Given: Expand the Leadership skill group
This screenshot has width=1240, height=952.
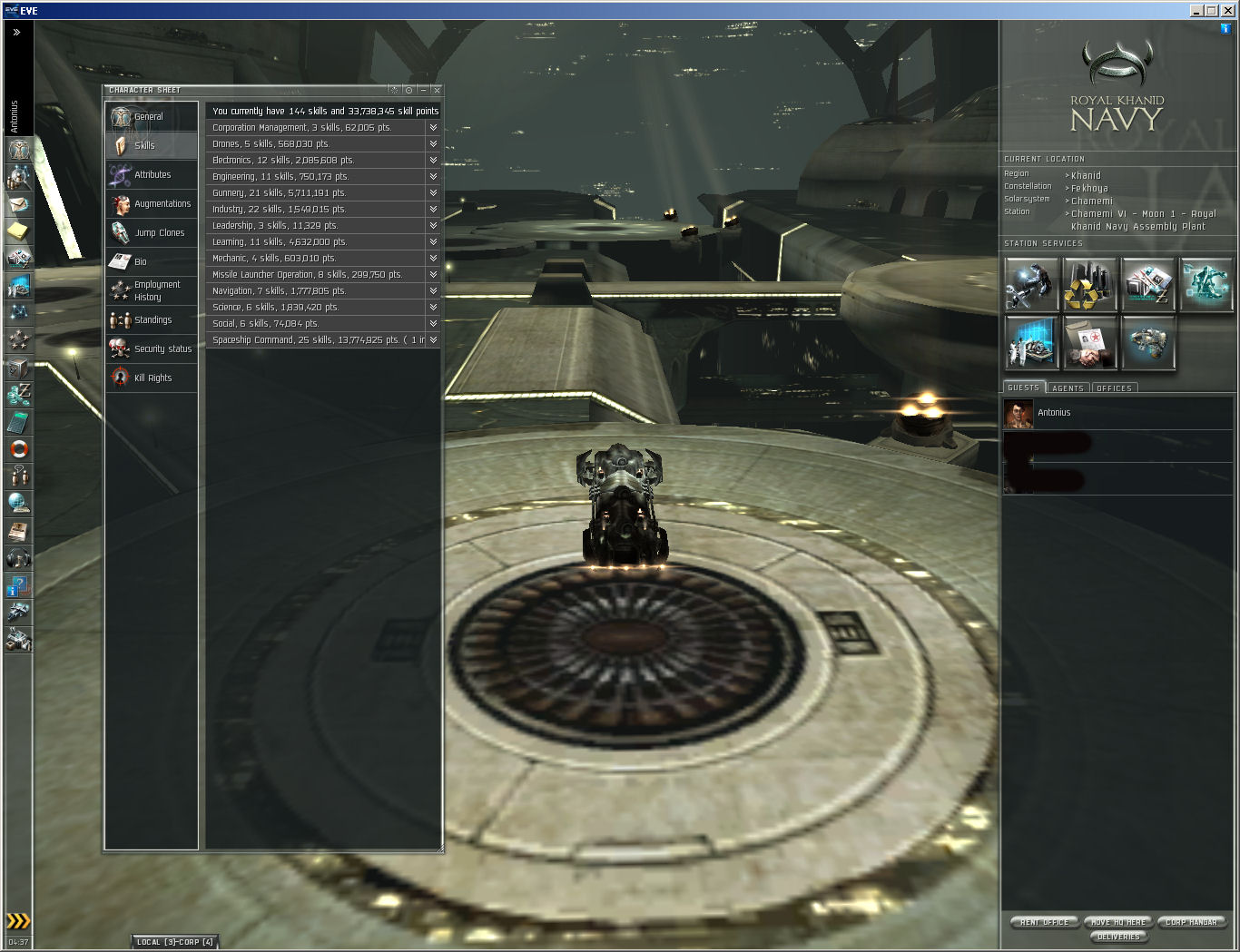Looking at the screenshot, I should [433, 226].
